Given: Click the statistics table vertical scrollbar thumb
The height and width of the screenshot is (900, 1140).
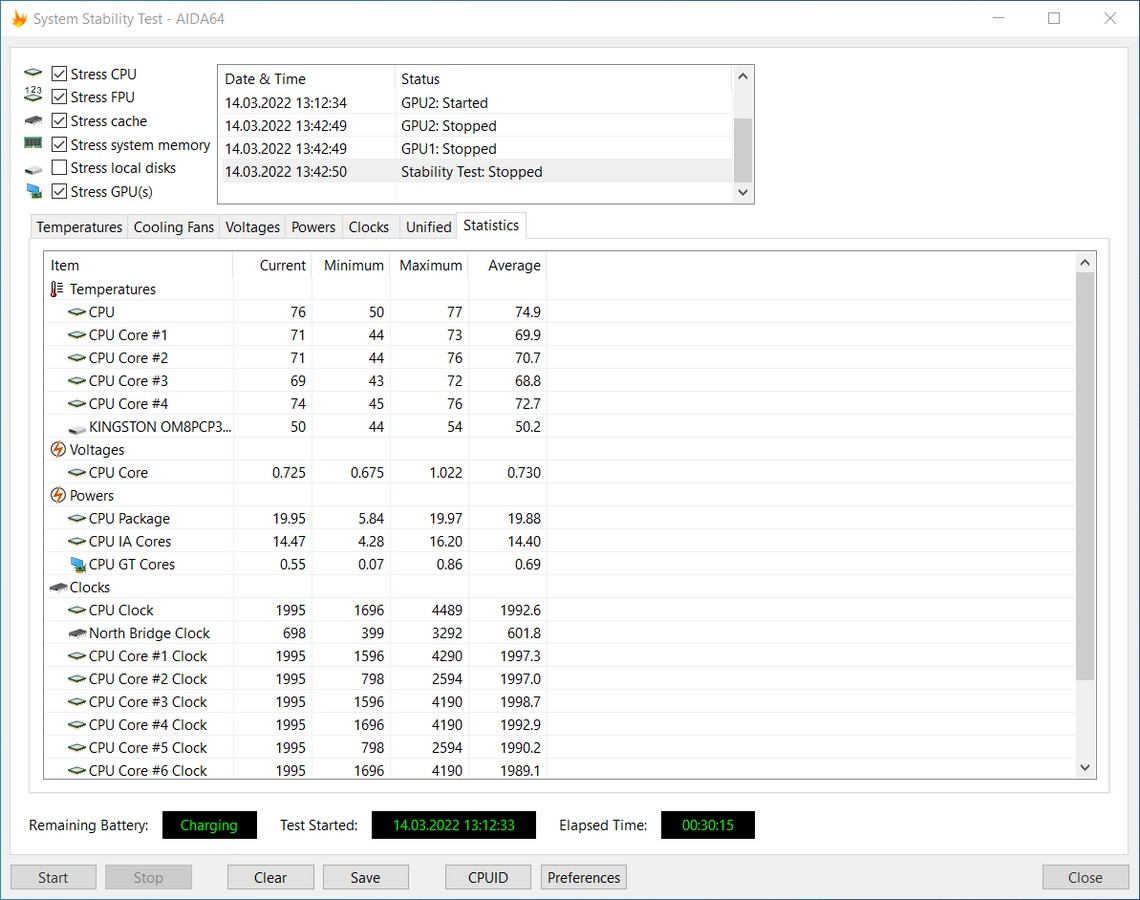Looking at the screenshot, I should [x=1085, y=476].
